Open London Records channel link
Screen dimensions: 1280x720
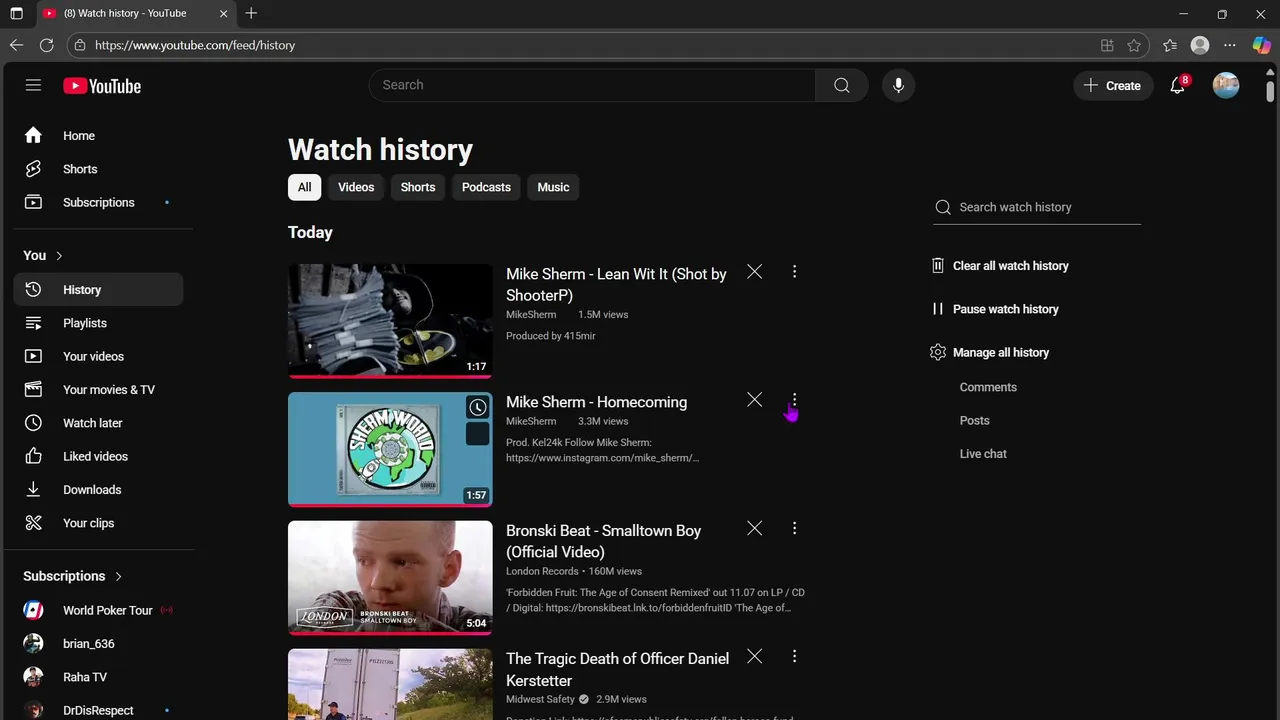[x=542, y=571]
